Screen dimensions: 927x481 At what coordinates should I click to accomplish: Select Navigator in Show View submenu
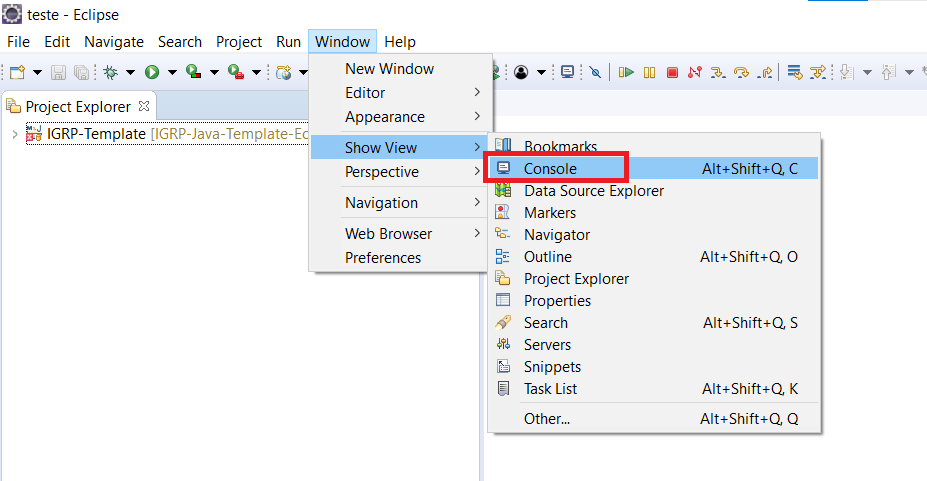pyautogui.click(x=654, y=235)
